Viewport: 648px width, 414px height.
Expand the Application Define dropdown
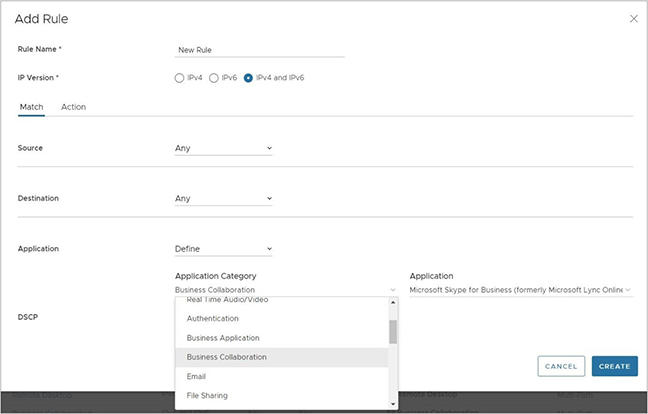coord(223,249)
